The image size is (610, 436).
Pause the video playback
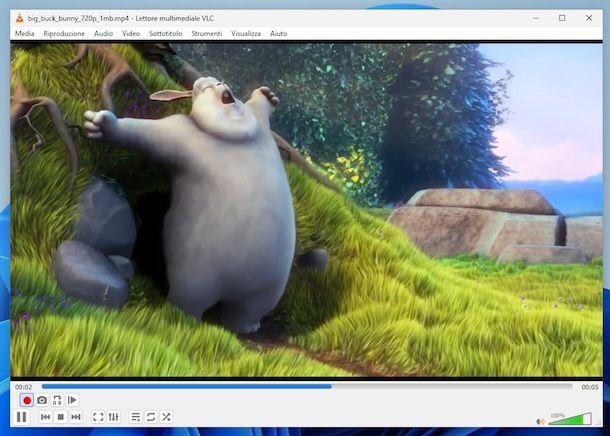point(22,417)
